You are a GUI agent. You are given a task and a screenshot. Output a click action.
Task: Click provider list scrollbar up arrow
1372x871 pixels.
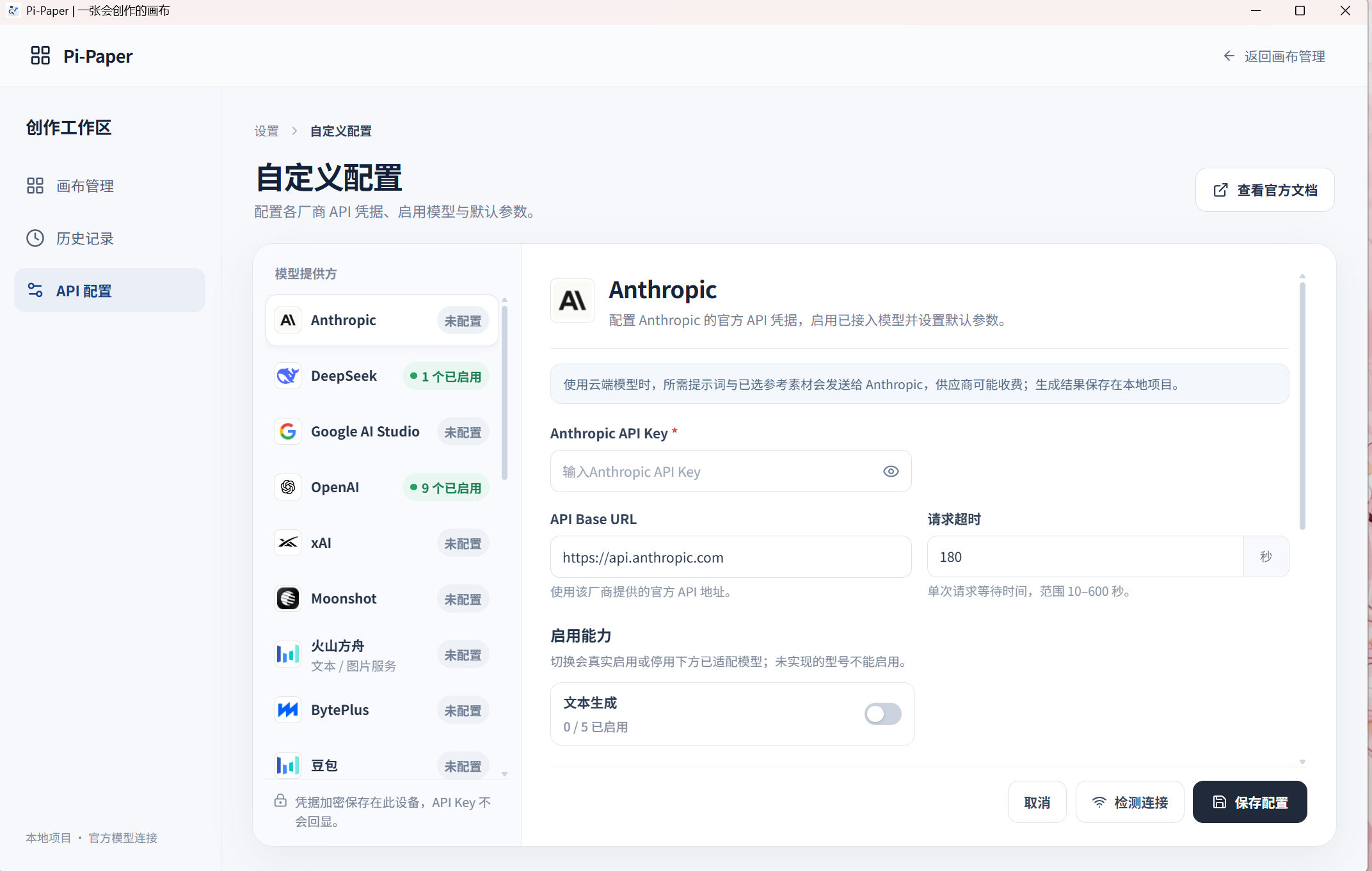click(x=505, y=300)
